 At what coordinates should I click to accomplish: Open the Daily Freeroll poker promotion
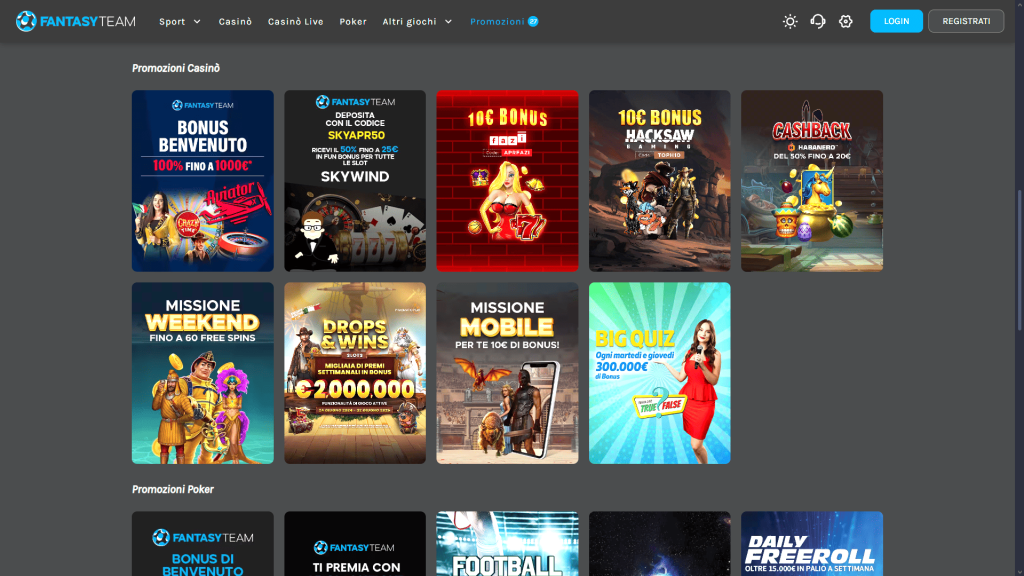[x=811, y=544]
